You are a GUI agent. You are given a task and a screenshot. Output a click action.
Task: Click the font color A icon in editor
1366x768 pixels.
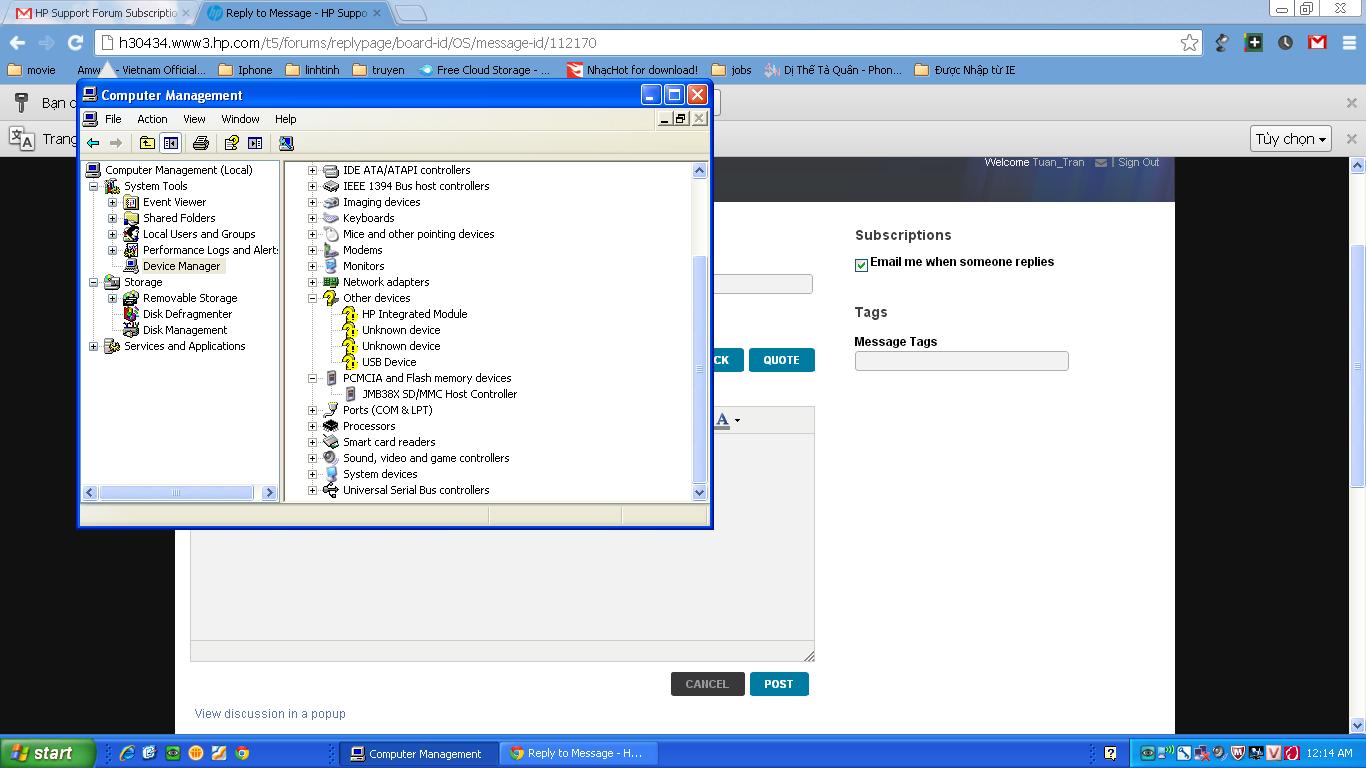tap(722, 420)
